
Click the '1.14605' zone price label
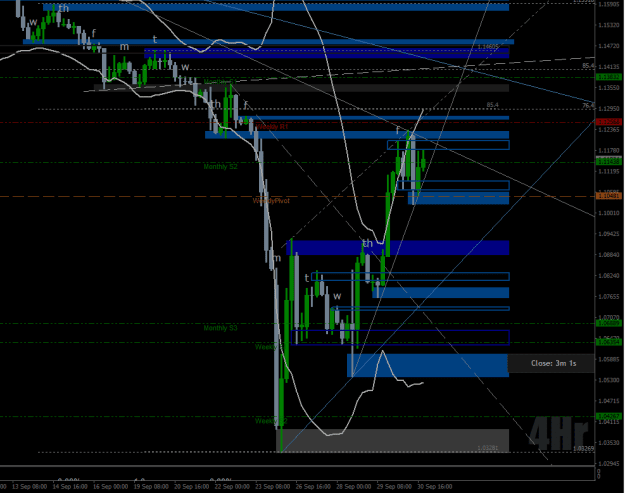[x=488, y=47]
